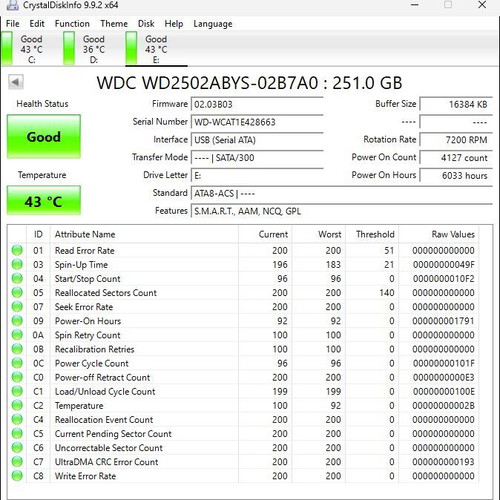This screenshot has height=500, width=500.
Task: Click the Features field S.M.A.R.T., AAM, NCQ, GPL
Action: pos(342,211)
